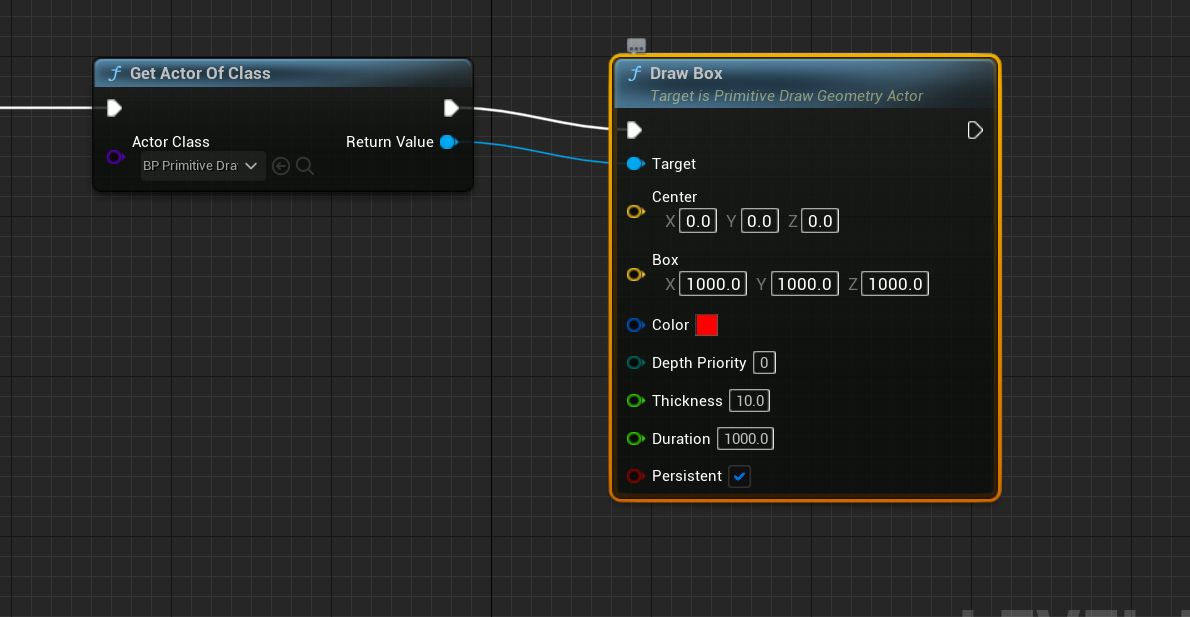Image resolution: width=1190 pixels, height=617 pixels.
Task: Click the green Thickness input pin
Action: [635, 400]
